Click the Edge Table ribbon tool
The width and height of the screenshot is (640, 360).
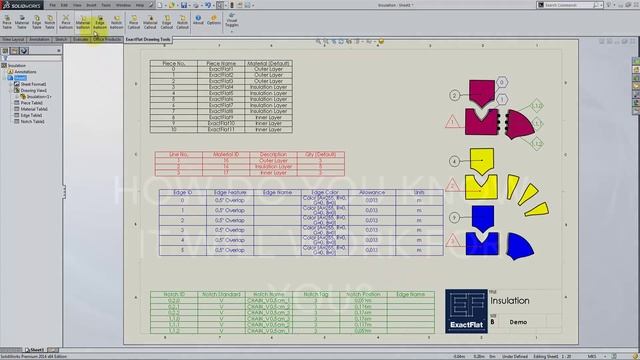click(37, 22)
